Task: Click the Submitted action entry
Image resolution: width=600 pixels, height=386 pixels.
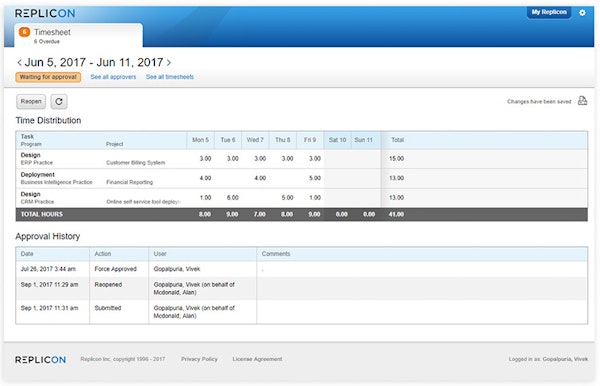Action: [108, 308]
